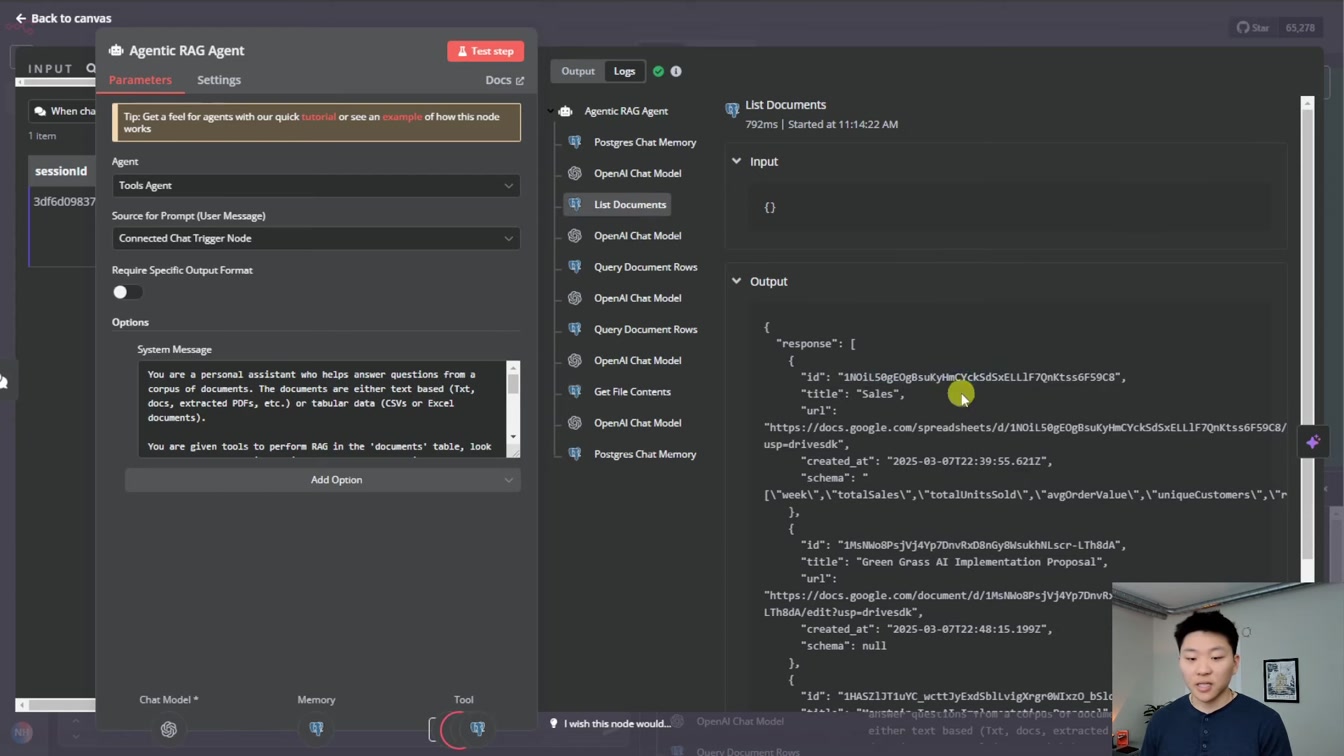Viewport: 1344px width, 756px height.
Task: Collapse the Agentic RAG Agent log tree chevron
Action: pos(550,111)
